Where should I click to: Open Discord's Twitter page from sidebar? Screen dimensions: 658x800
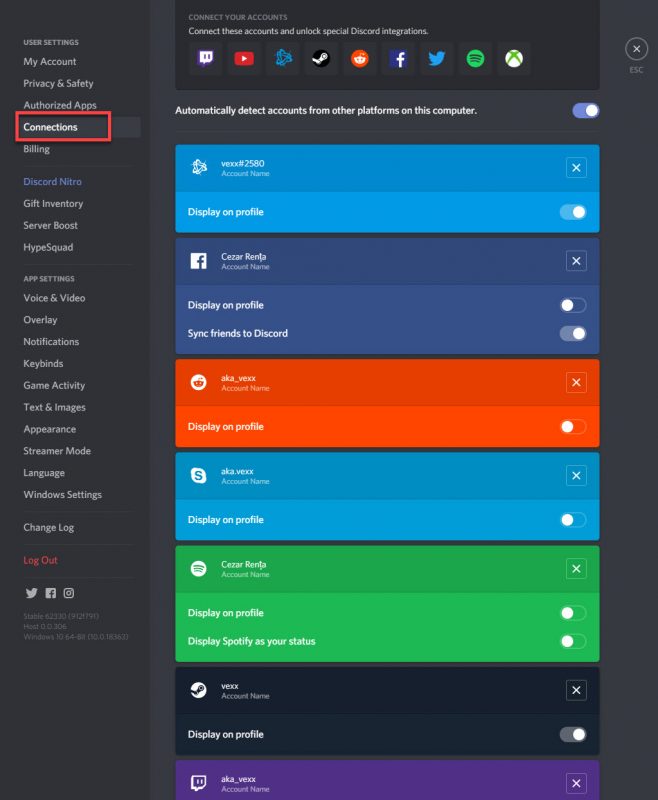coord(32,593)
